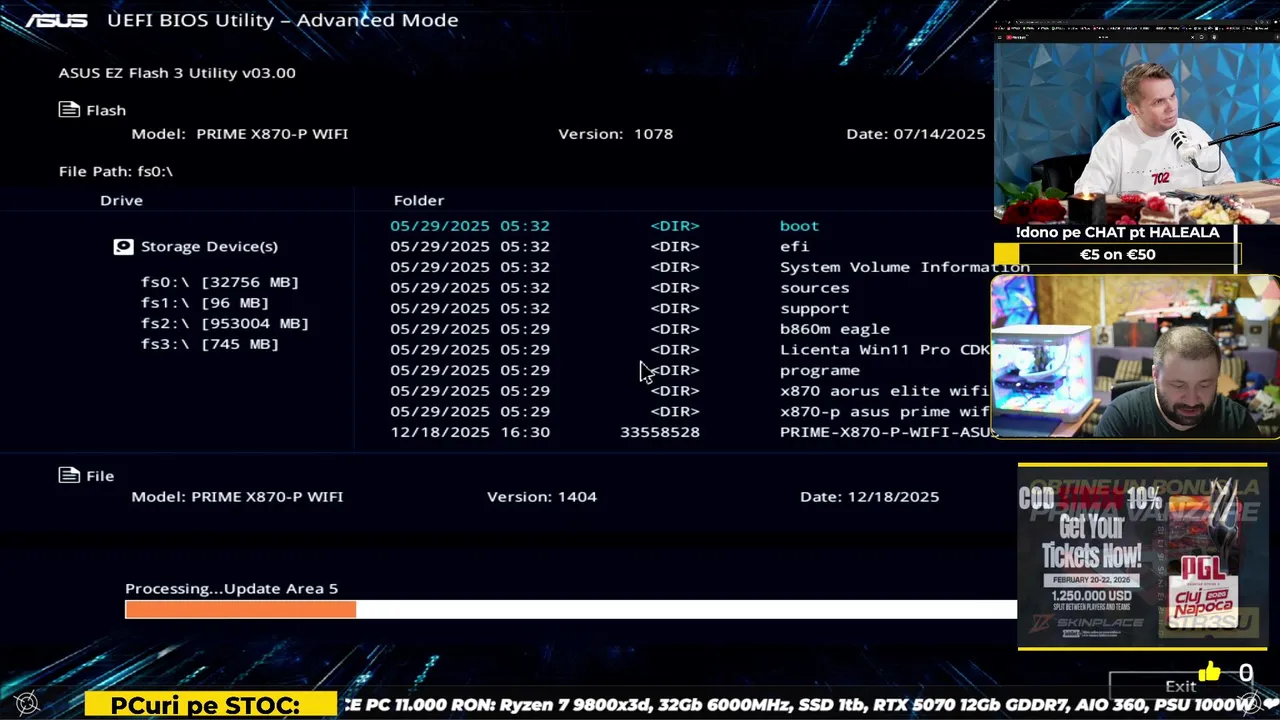Click the Processing...Update Area 5 text

click(231, 589)
